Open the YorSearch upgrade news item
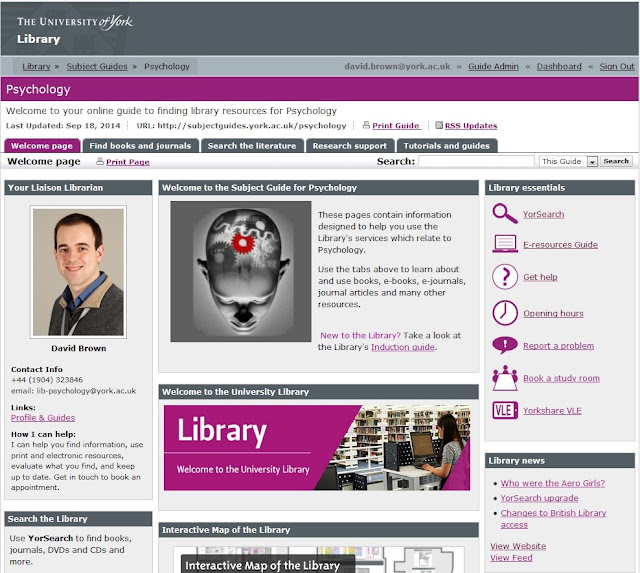Screen dimensions: 640x573 (540, 498)
